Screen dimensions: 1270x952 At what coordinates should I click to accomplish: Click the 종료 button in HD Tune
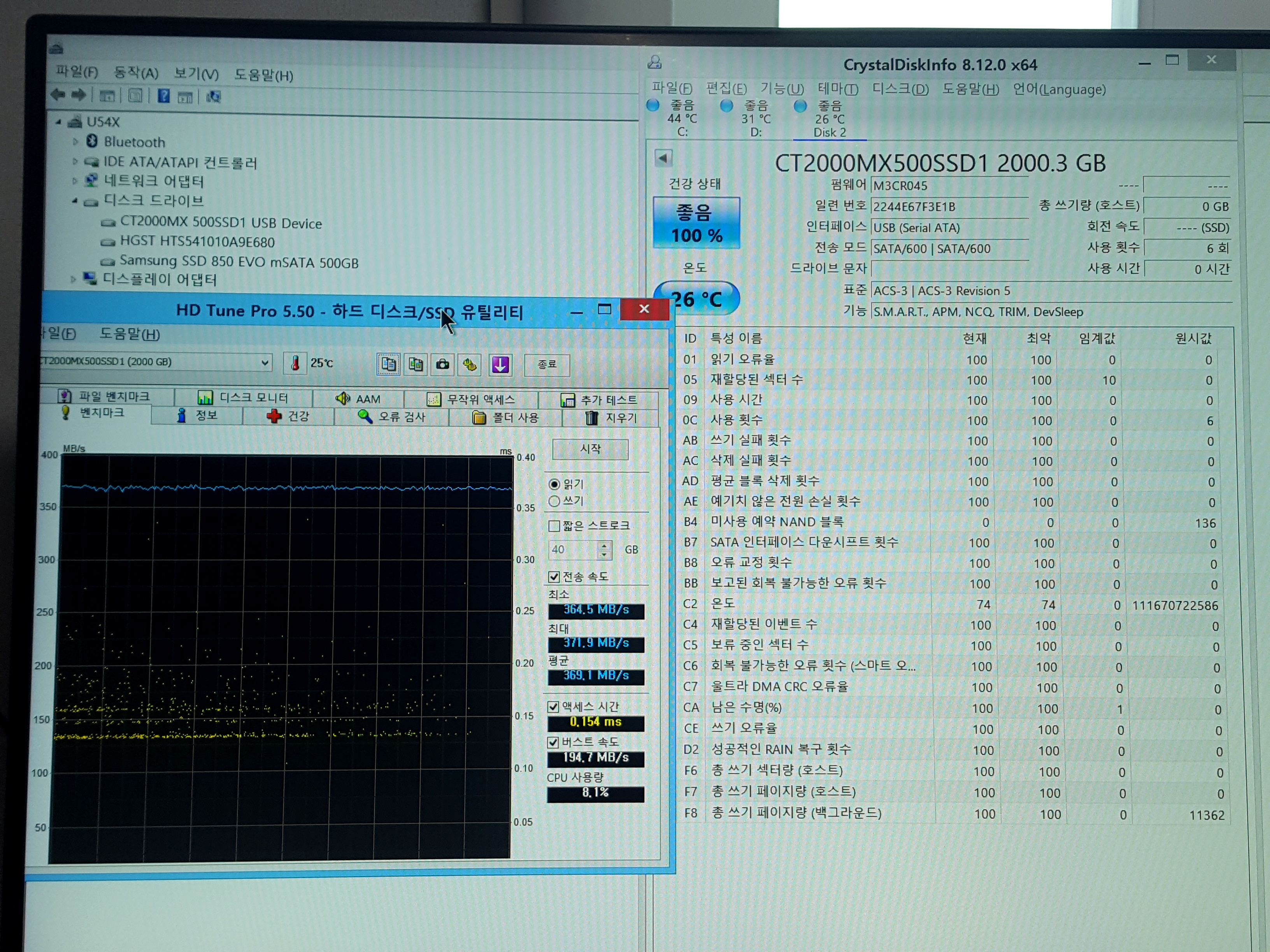(x=547, y=364)
